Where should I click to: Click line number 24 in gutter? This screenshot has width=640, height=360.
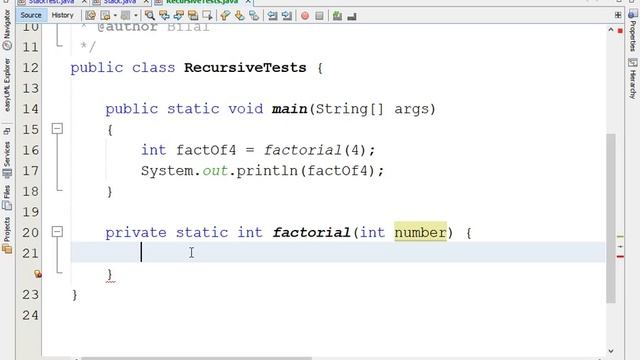[31, 315]
